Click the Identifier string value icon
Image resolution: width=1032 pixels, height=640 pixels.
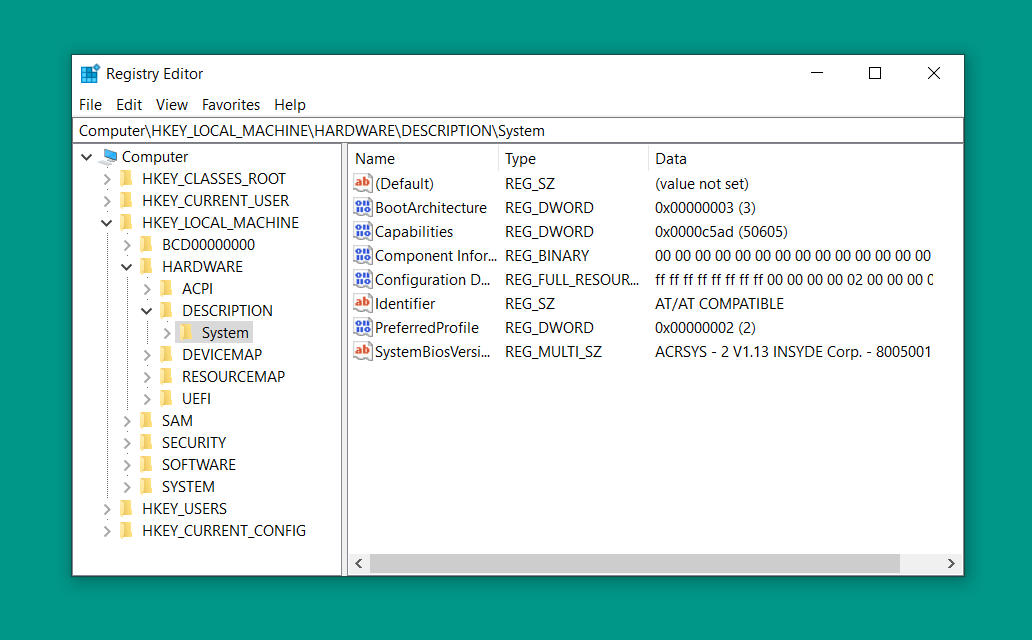point(363,303)
